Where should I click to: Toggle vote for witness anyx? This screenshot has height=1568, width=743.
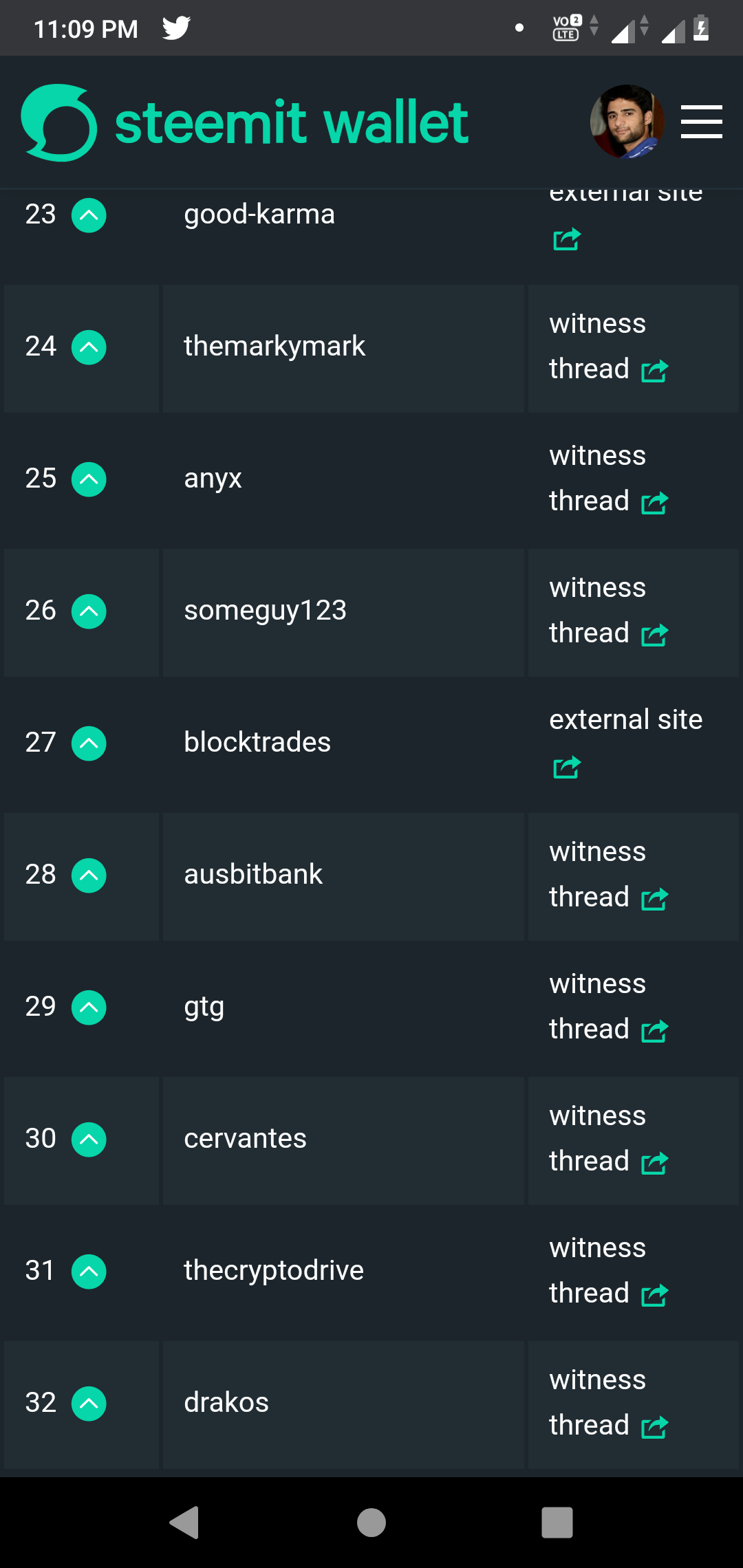(x=89, y=479)
